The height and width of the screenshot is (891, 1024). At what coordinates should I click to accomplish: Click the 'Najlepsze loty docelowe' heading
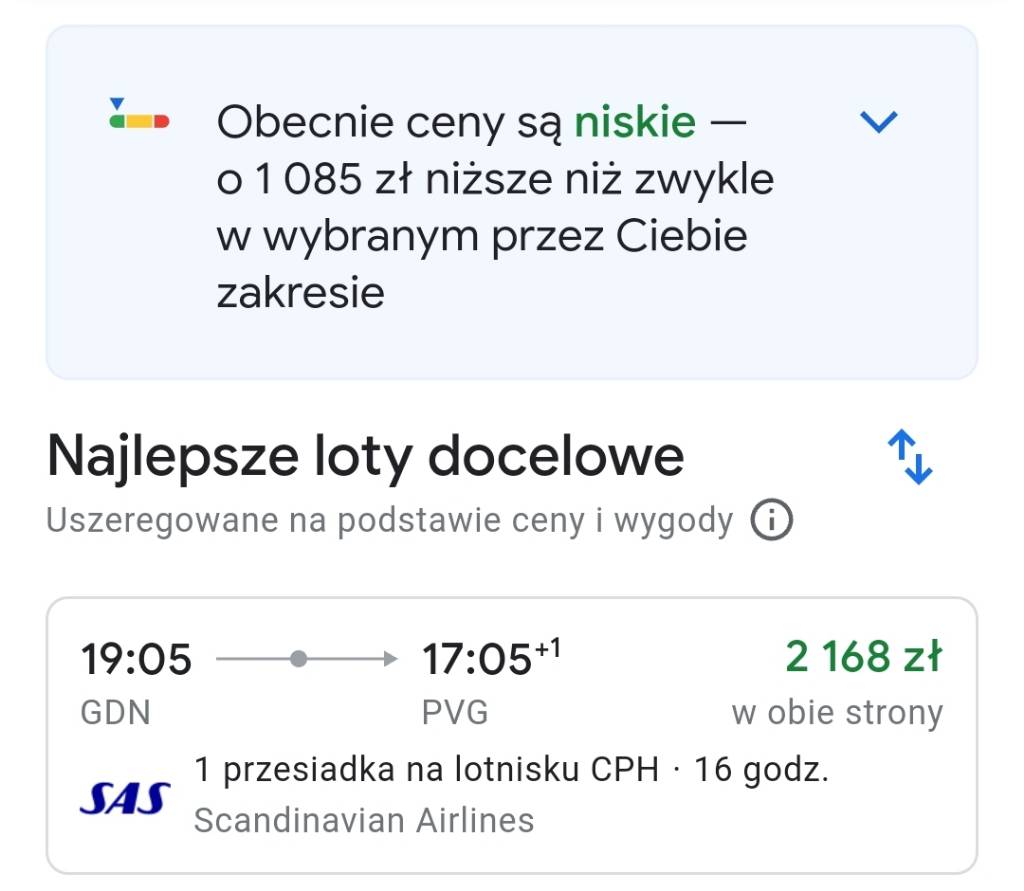pos(366,457)
